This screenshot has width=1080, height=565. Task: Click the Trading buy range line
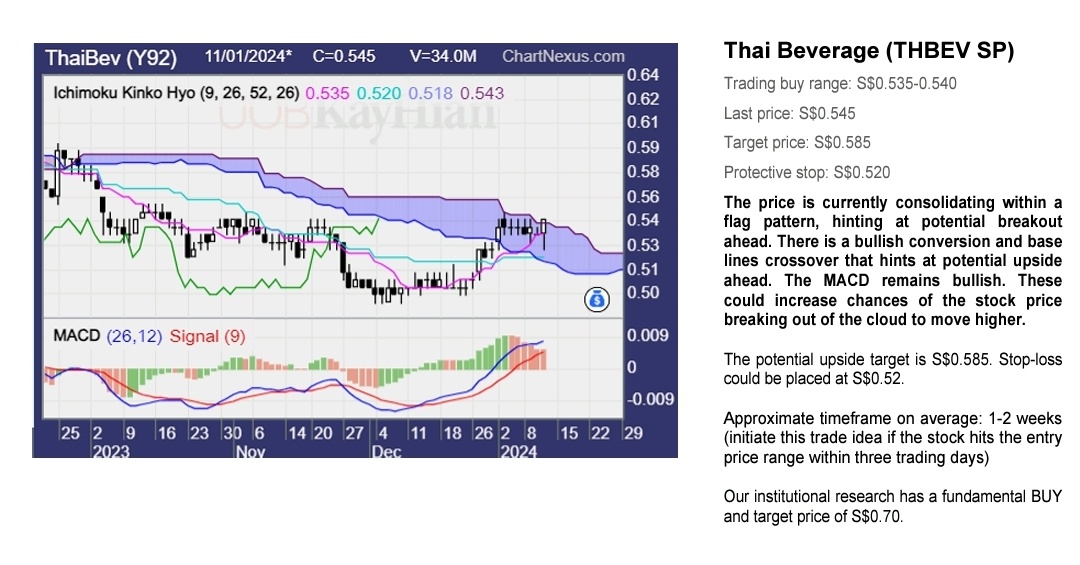click(840, 84)
